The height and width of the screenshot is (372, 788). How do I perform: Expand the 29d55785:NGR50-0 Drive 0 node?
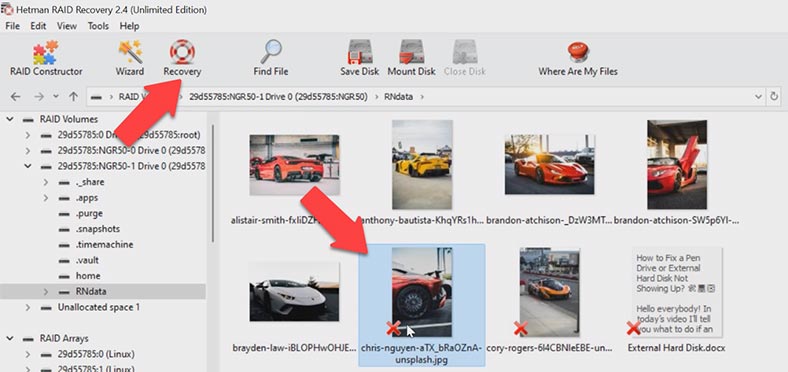coord(28,151)
